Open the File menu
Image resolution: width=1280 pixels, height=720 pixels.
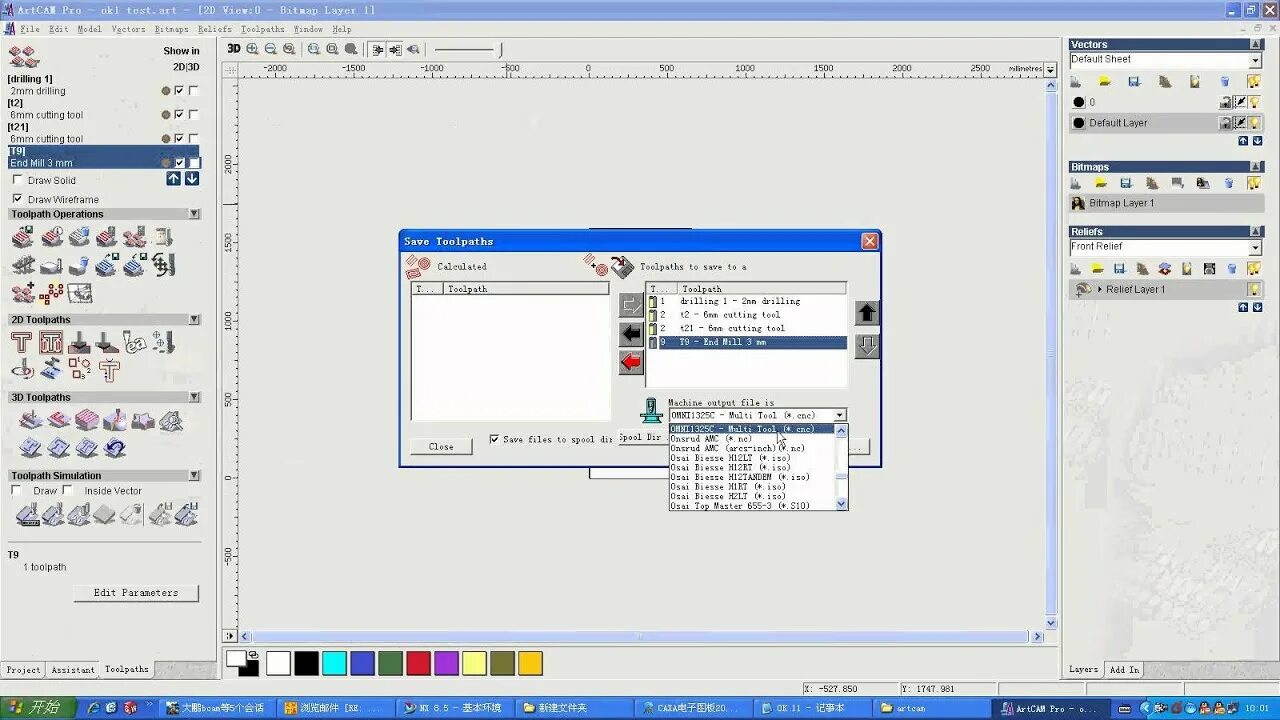pos(30,29)
